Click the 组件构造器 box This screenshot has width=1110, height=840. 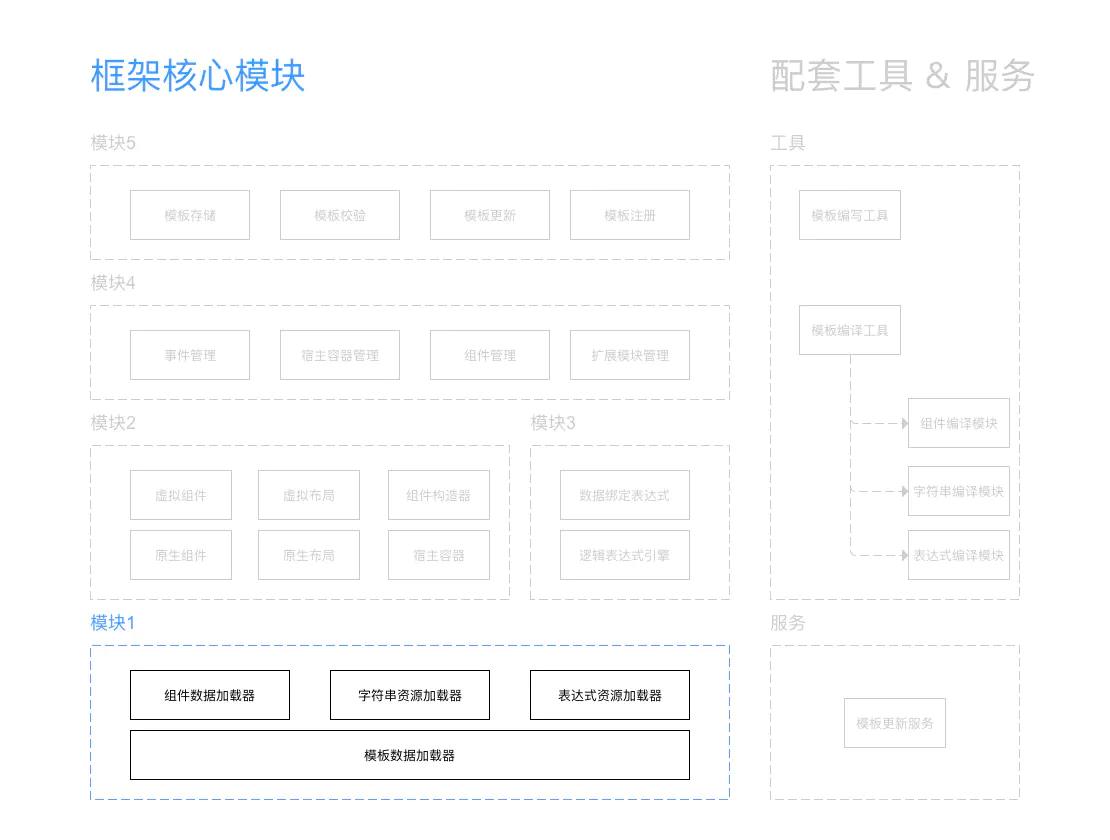(438, 494)
